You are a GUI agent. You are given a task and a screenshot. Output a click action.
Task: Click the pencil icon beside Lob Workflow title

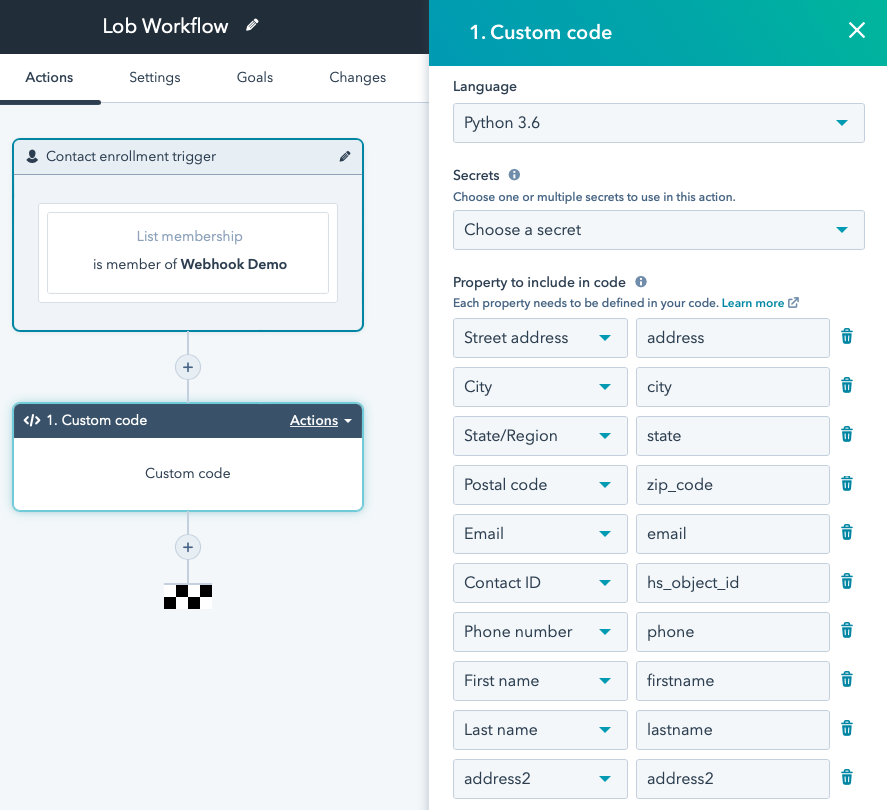click(x=252, y=26)
